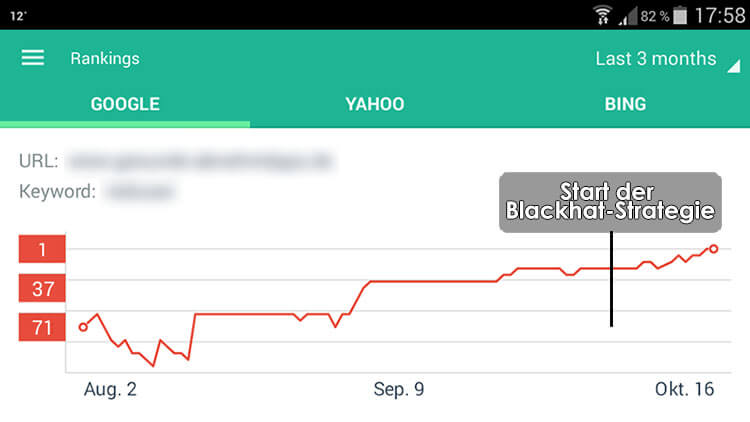Tap the cellular signal strength icon
The height and width of the screenshot is (422, 750).
coord(628,15)
